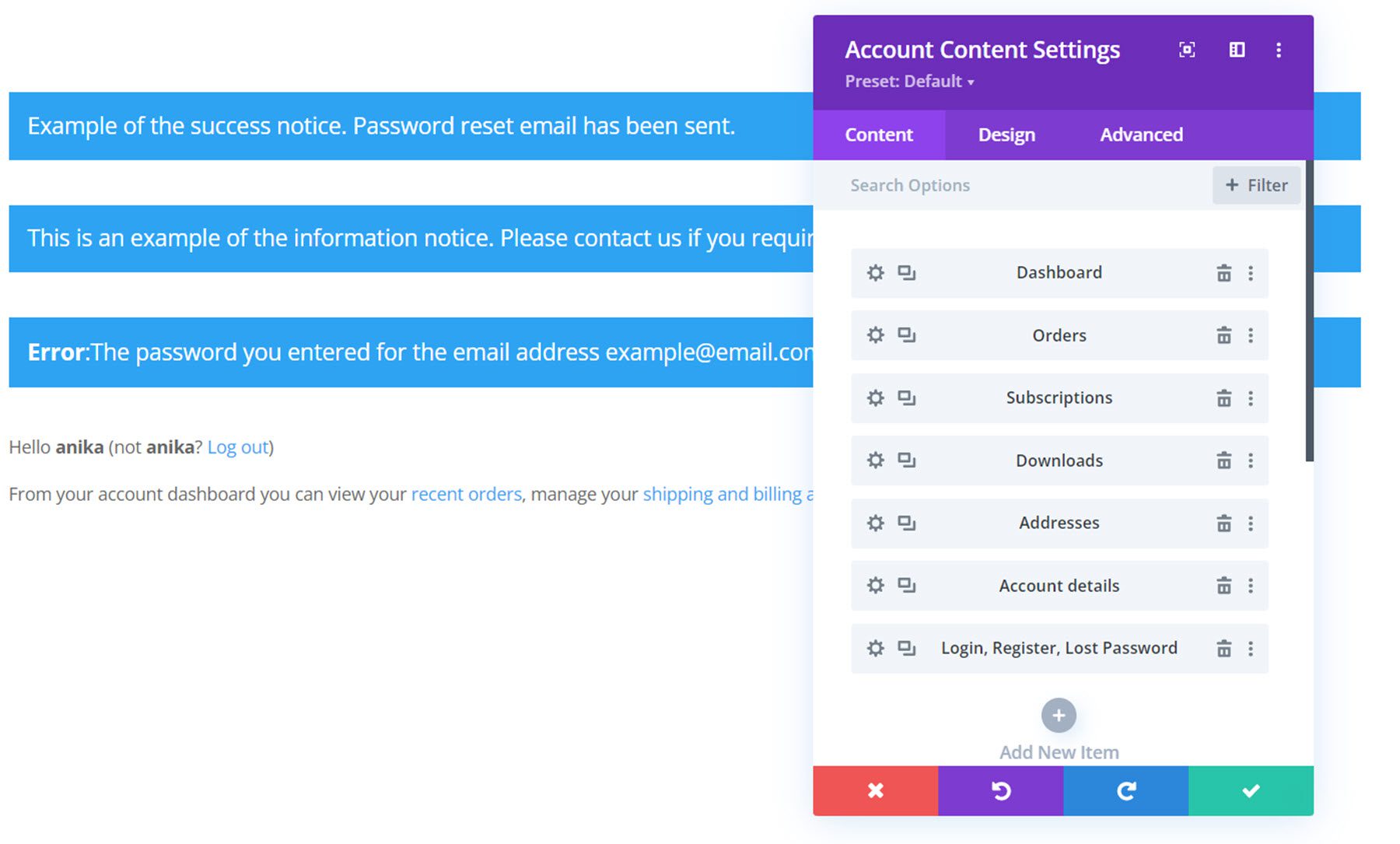Toggle the snap-to-sidebar column icon
The width and height of the screenshot is (1400, 844).
click(1237, 51)
